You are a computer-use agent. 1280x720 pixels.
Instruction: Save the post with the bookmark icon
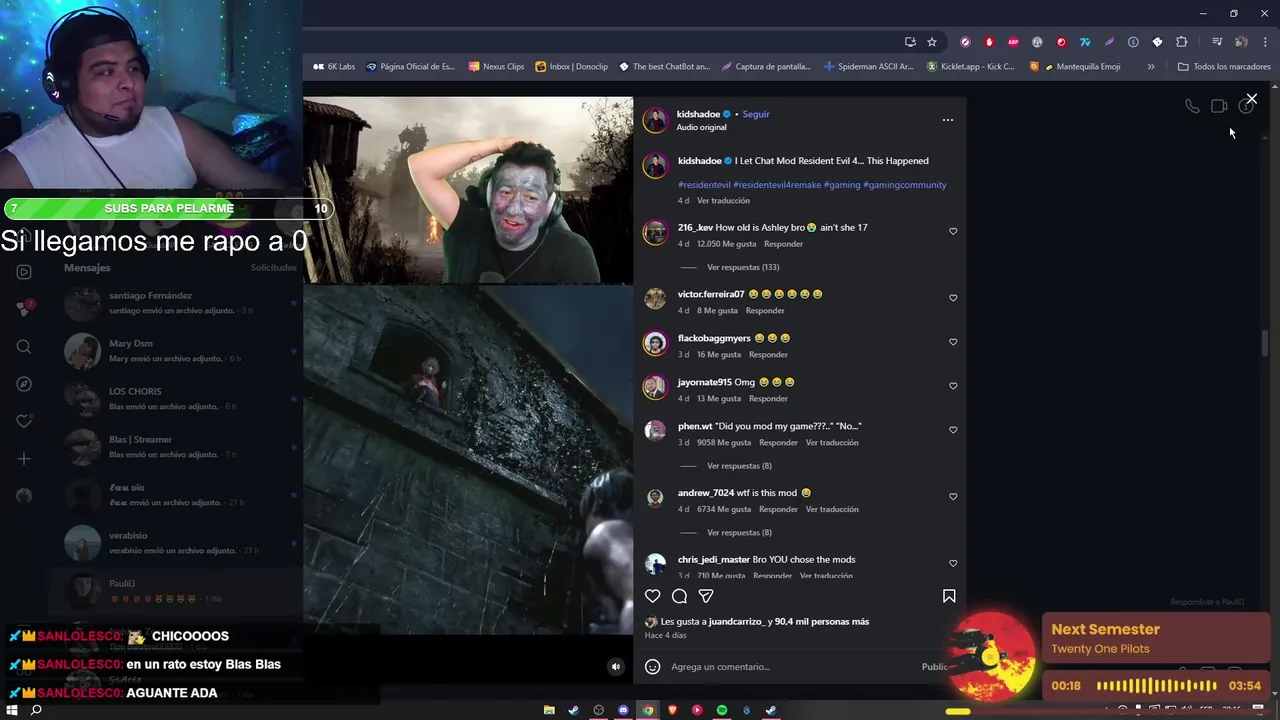pos(949,596)
